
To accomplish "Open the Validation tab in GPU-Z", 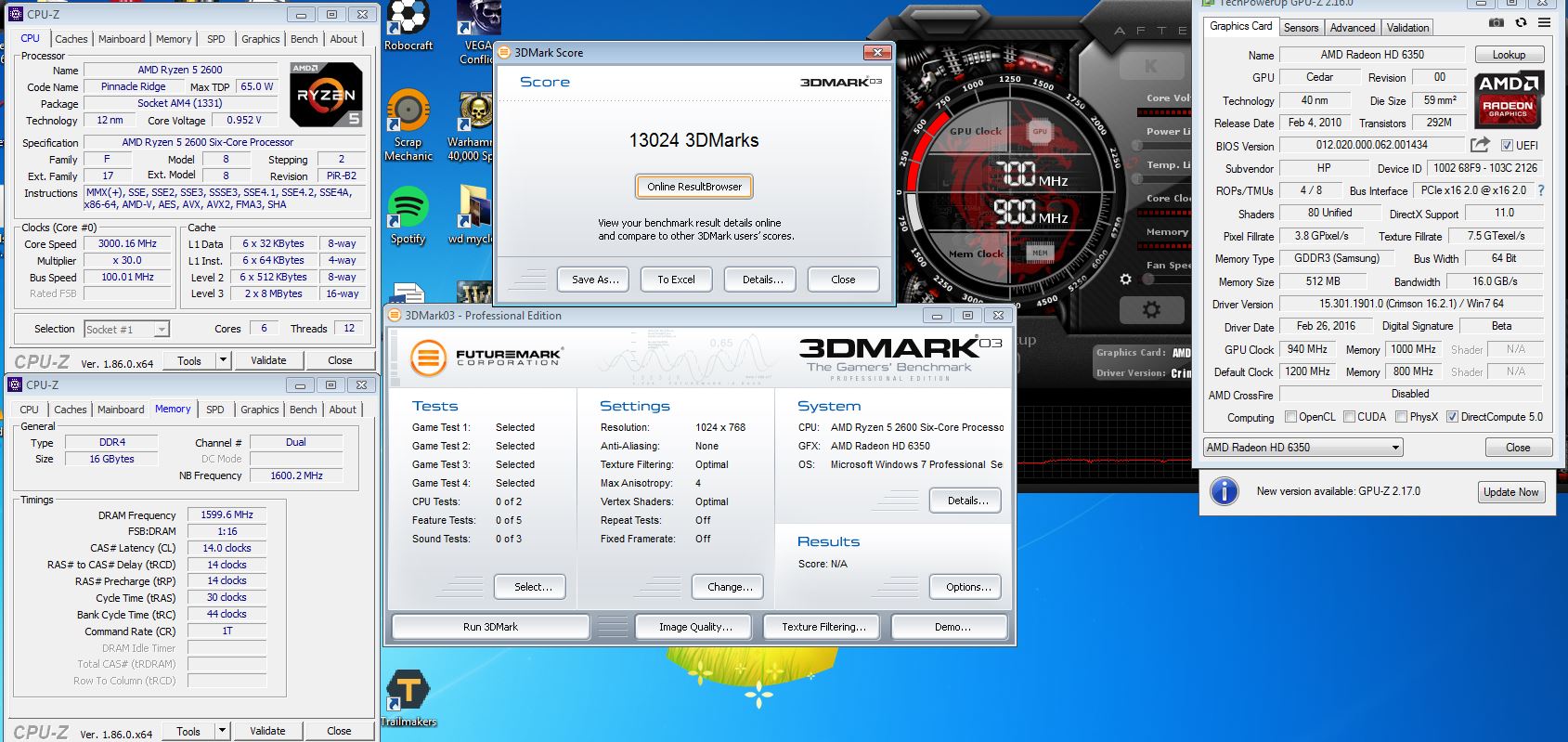I will click(1407, 28).
